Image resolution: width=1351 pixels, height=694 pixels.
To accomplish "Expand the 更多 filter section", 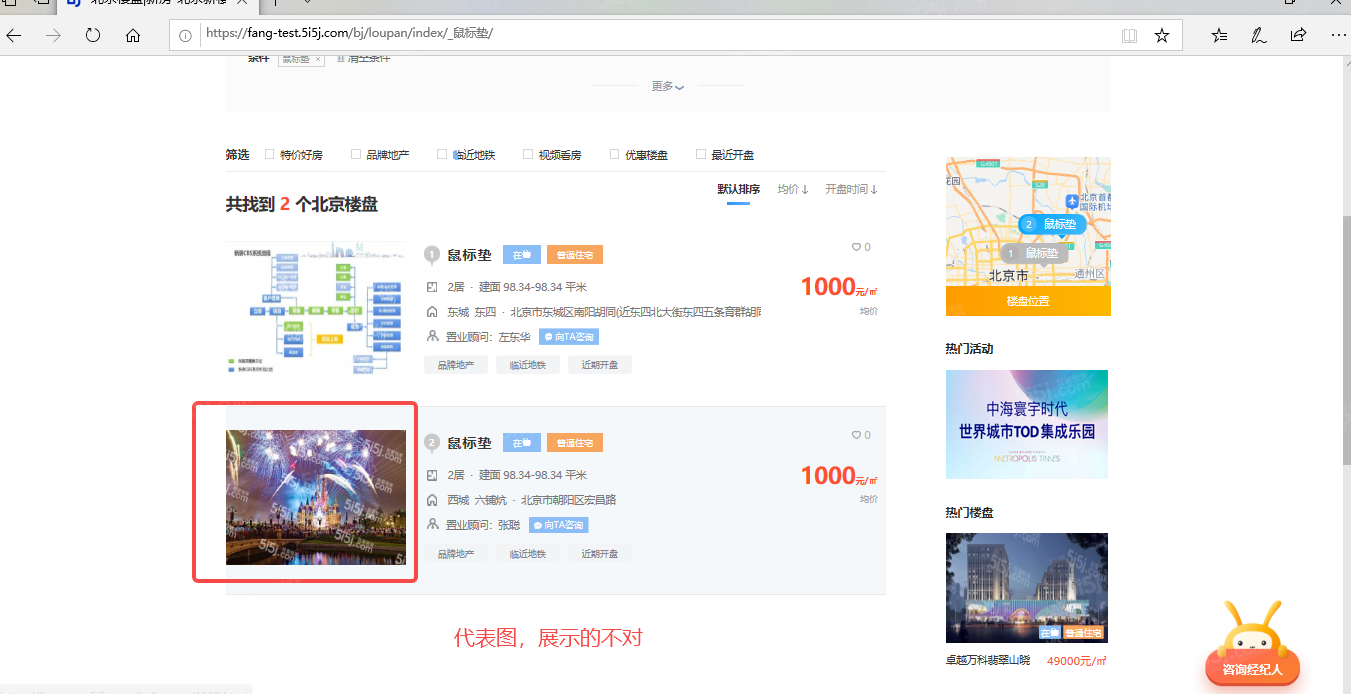I will (x=667, y=87).
